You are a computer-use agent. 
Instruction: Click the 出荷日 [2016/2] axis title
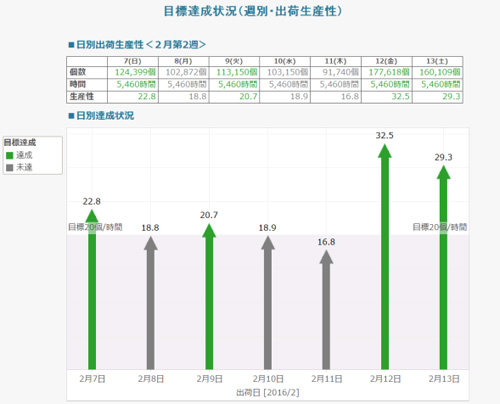pos(268,393)
